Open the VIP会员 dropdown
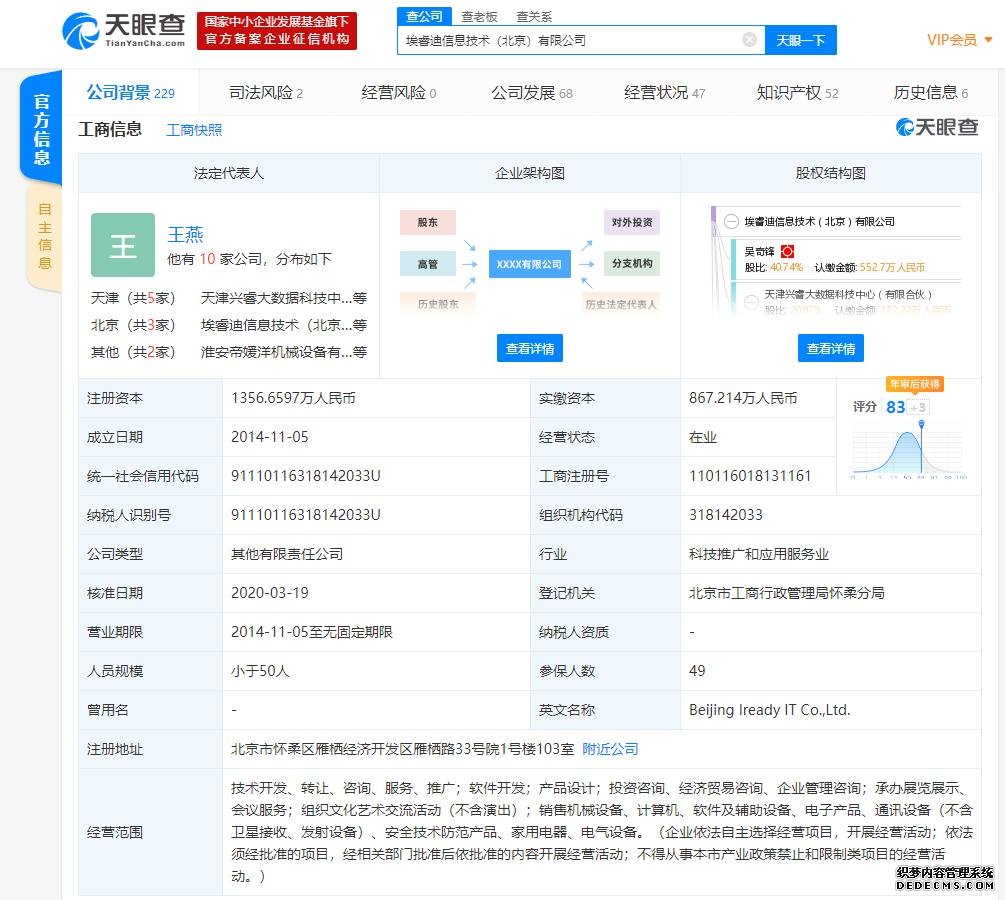Viewport: 1005px width, 900px height. (x=959, y=40)
